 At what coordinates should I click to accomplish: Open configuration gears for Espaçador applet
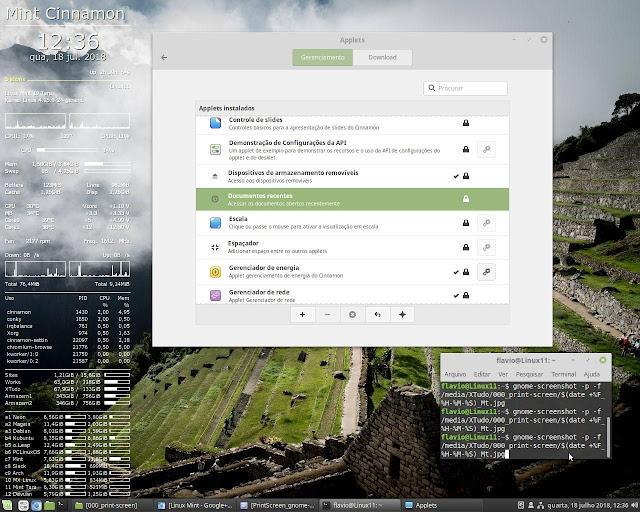point(486,247)
